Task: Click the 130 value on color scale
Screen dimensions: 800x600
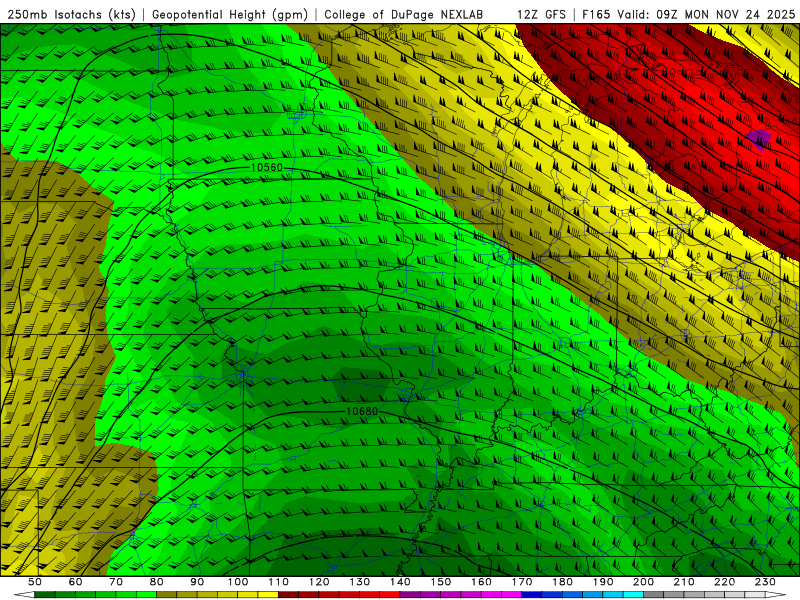Action: (x=360, y=582)
